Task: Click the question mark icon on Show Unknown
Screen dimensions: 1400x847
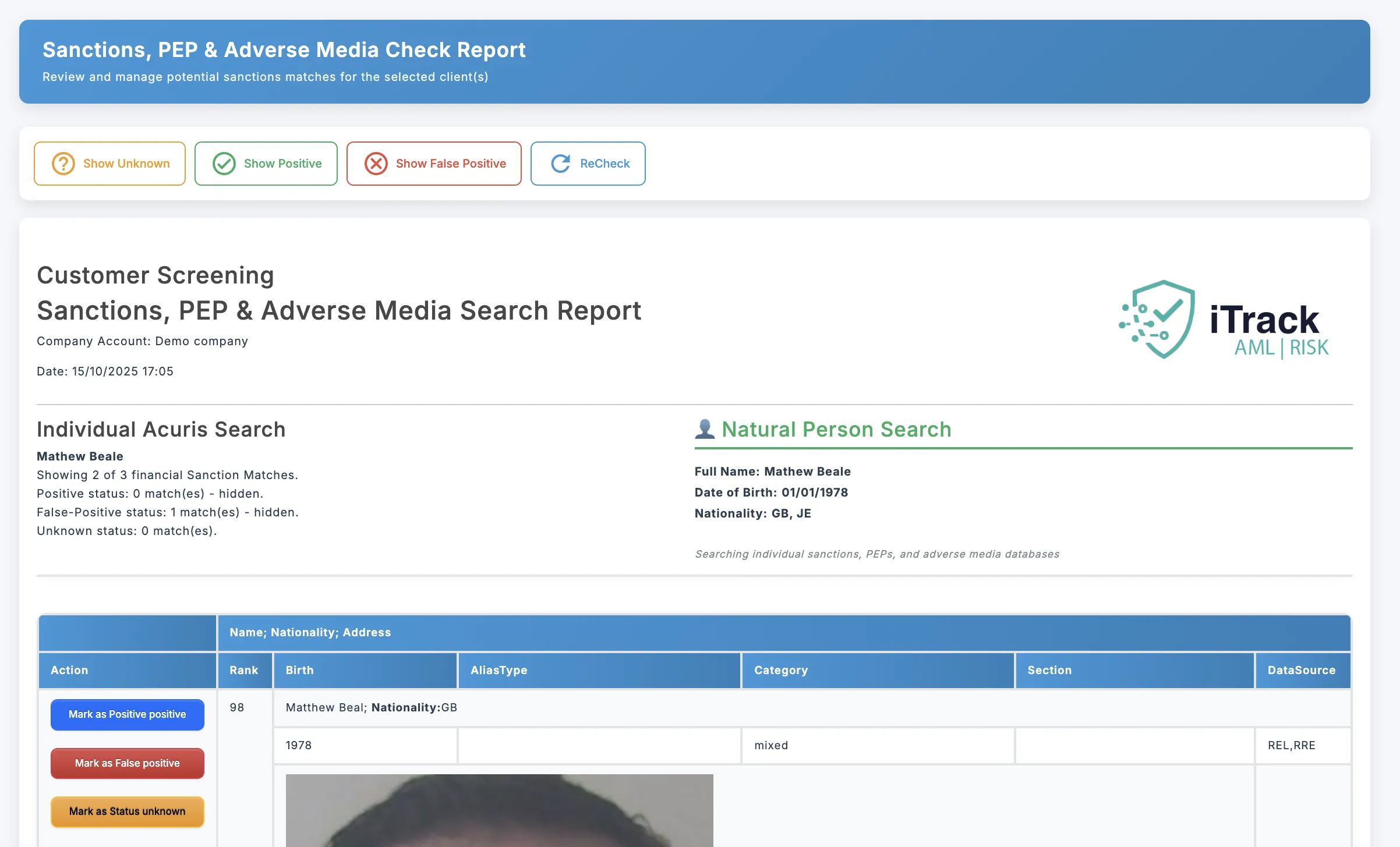Action: [62, 164]
